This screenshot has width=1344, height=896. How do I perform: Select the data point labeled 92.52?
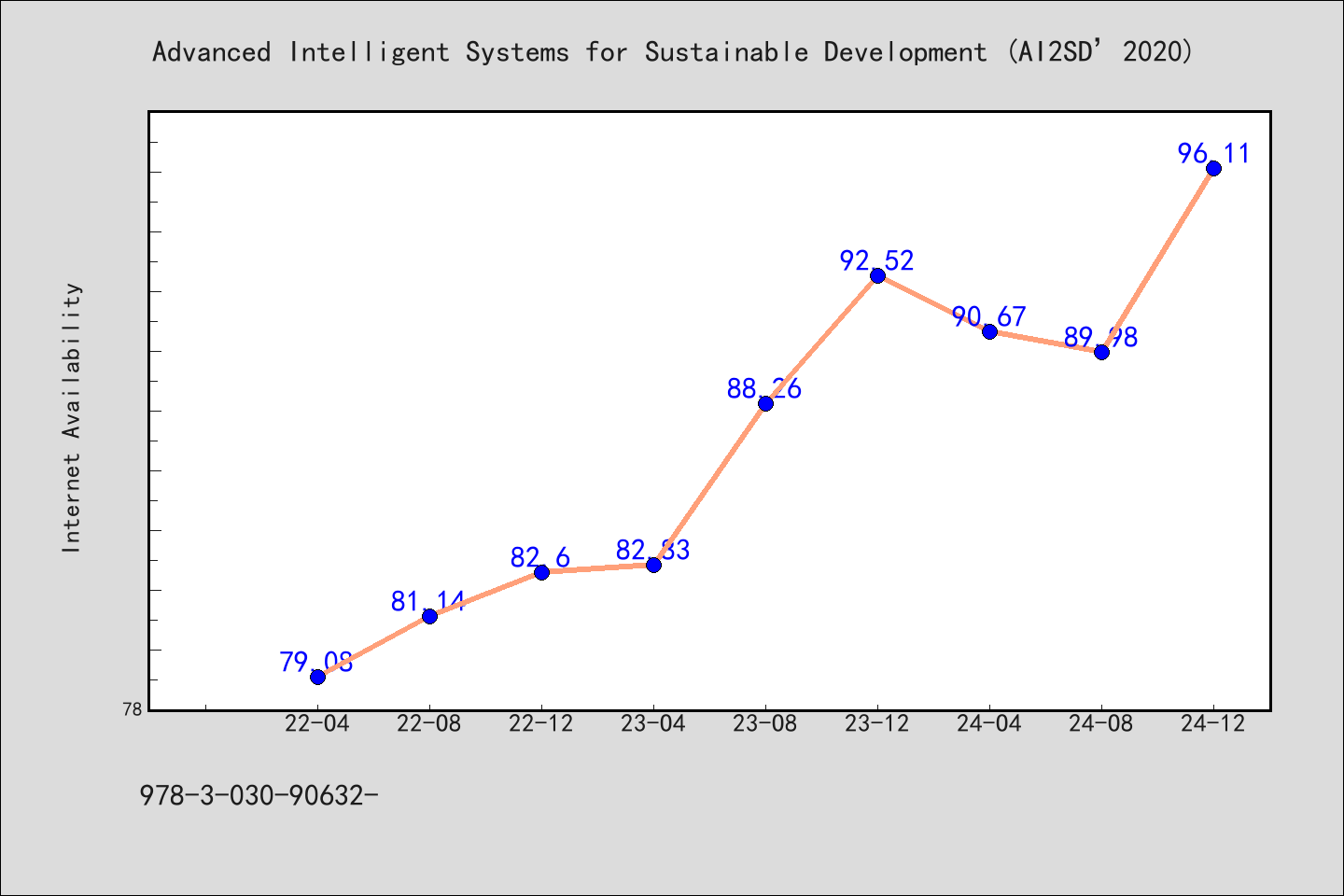coord(877,275)
